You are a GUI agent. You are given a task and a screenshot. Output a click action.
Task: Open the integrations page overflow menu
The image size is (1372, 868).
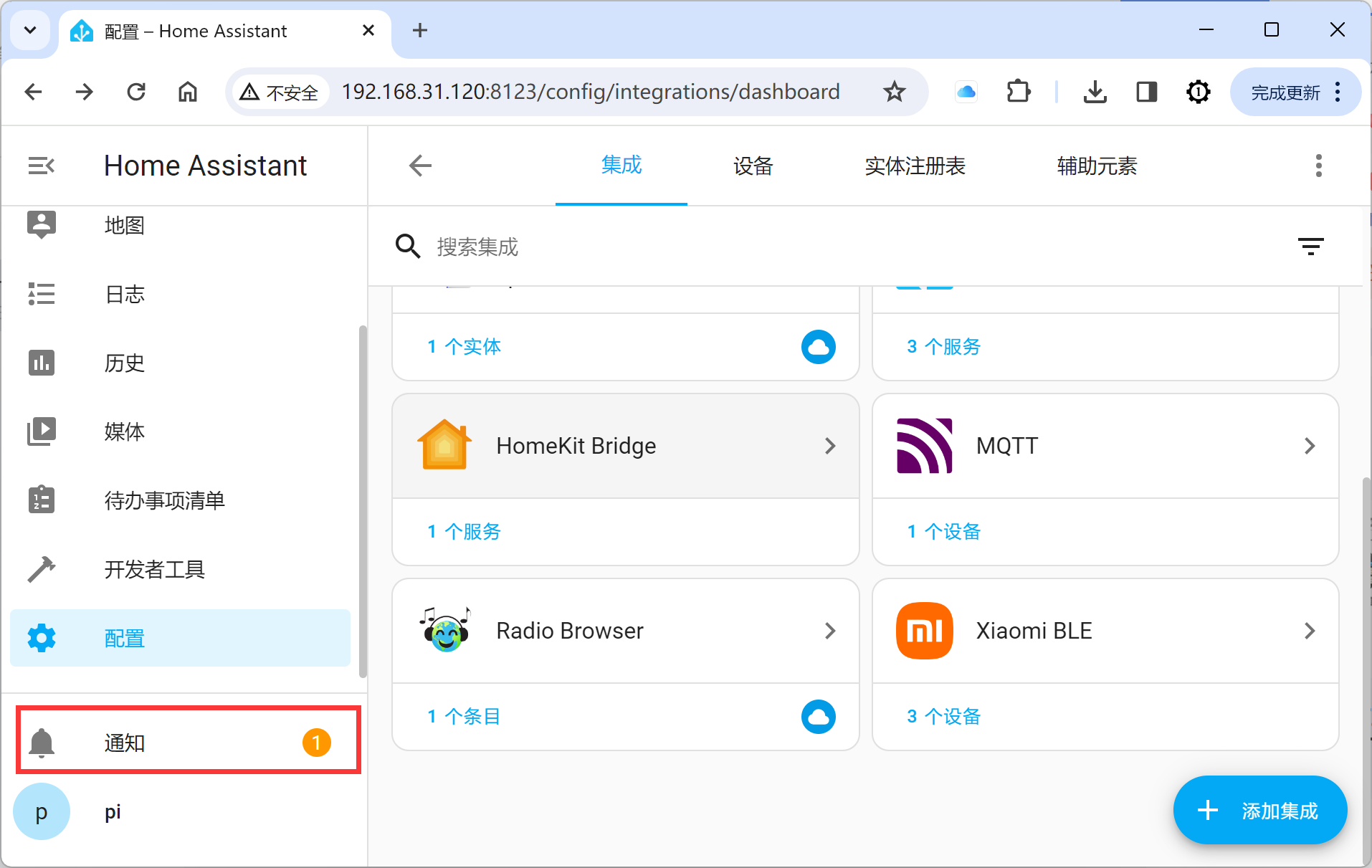(1318, 166)
